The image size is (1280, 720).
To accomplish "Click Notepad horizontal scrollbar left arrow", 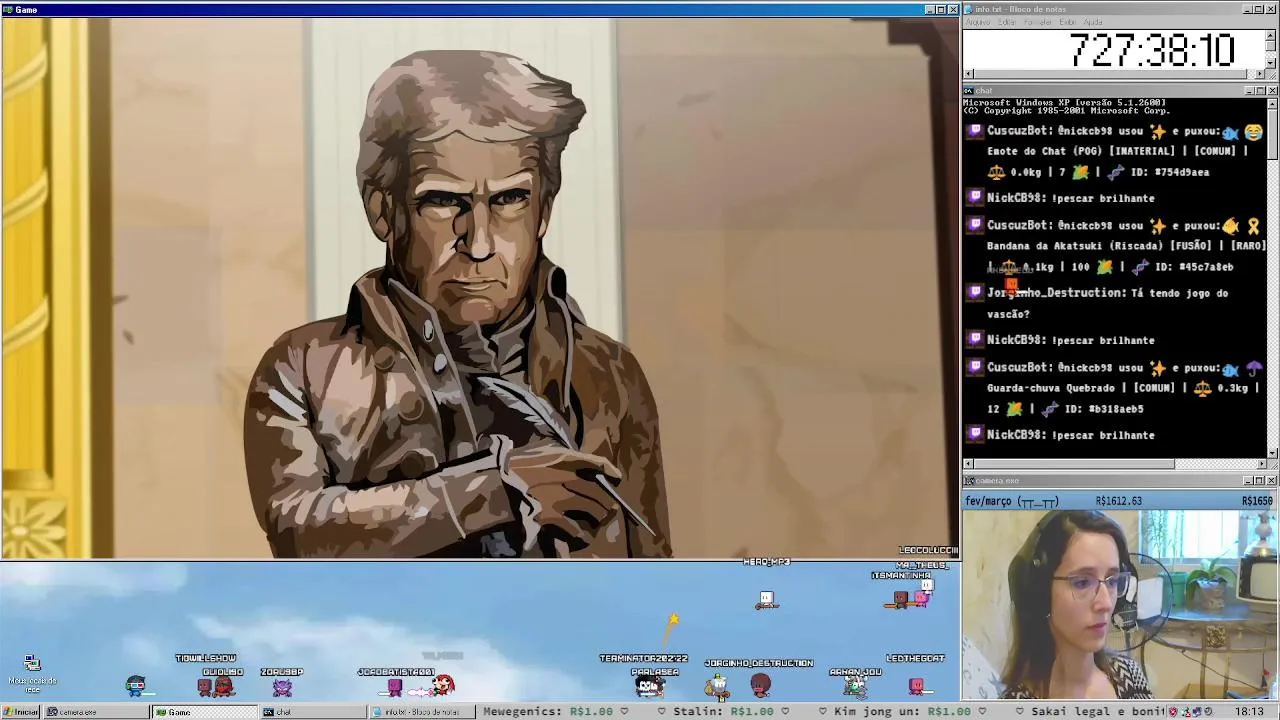I will pyautogui.click(x=968, y=74).
